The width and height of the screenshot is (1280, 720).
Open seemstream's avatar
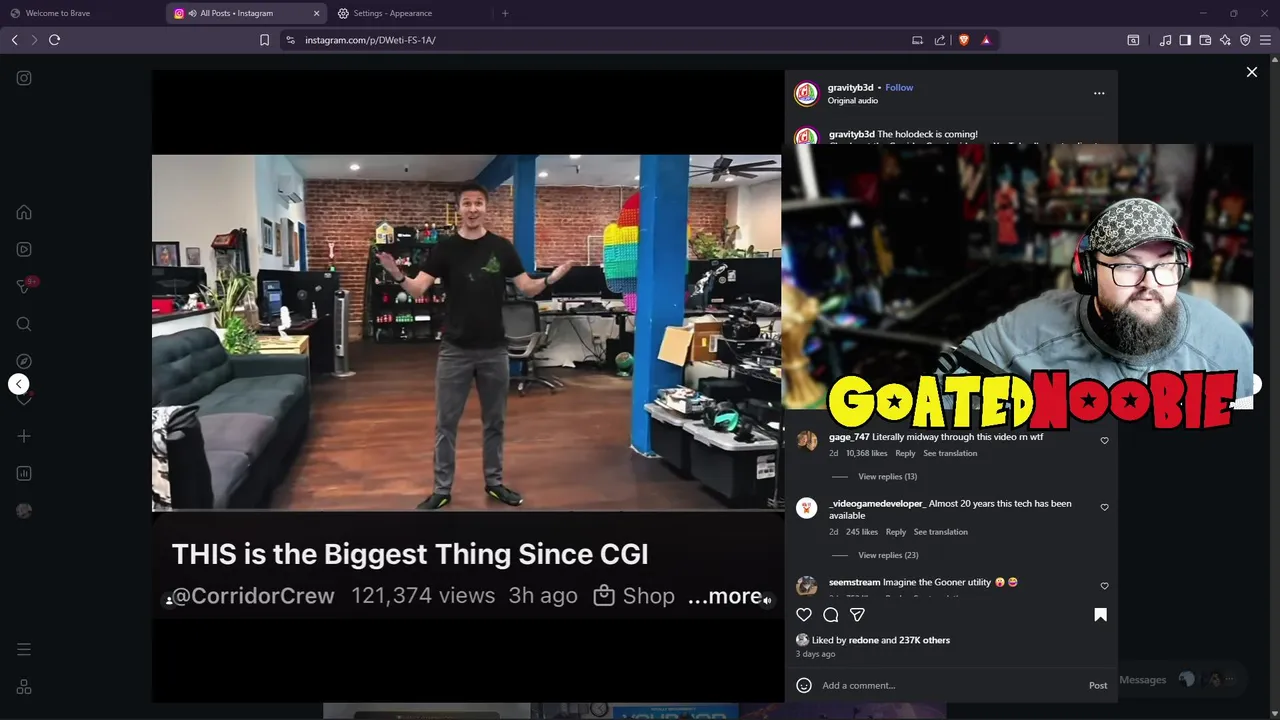(x=807, y=586)
